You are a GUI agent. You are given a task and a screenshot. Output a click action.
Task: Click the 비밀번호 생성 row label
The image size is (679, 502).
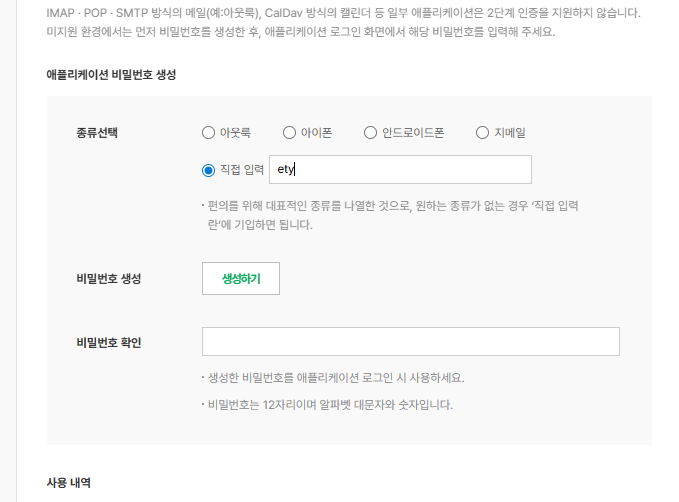[x=108, y=279]
